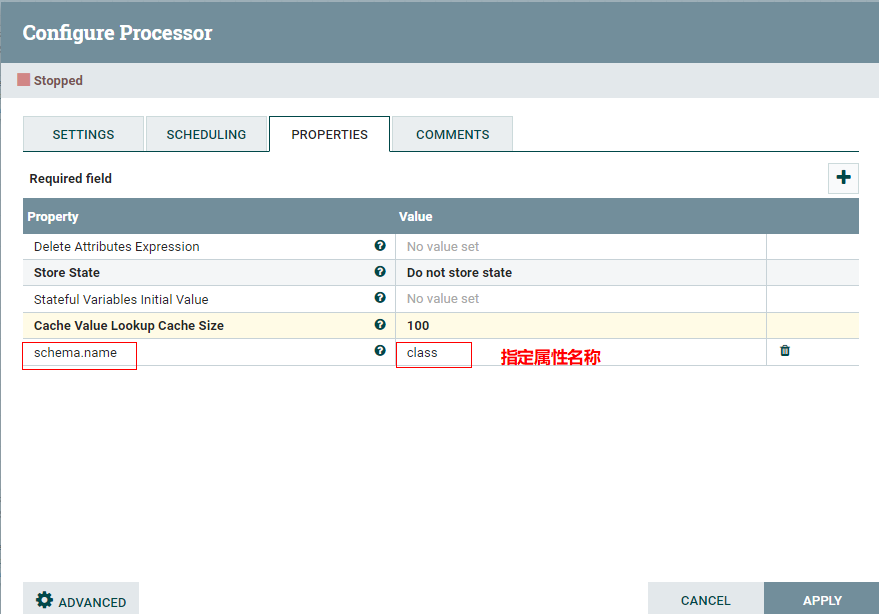The height and width of the screenshot is (614, 879).
Task: Click help icon beside Stateful Variables Initial Value
Action: [380, 298]
